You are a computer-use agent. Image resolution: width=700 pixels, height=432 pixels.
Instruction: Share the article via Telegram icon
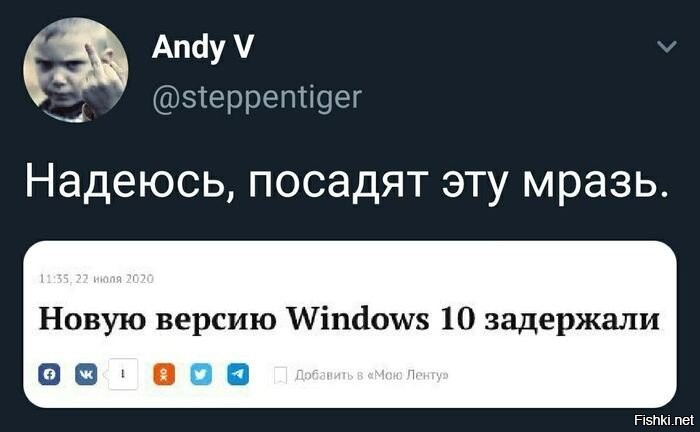pyautogui.click(x=238, y=374)
